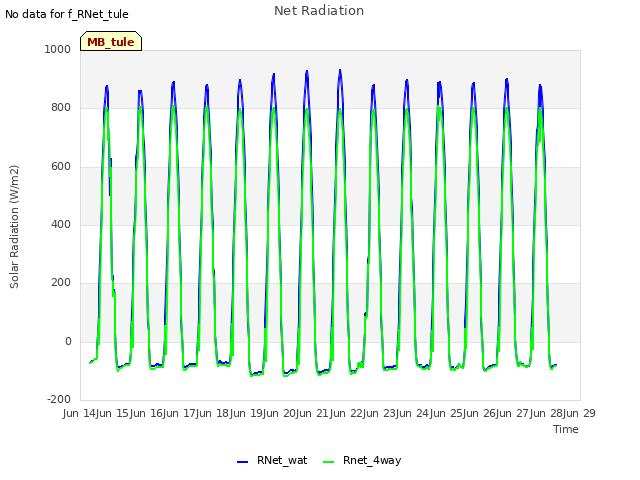The height and width of the screenshot is (480, 640).
Task: Click the Jun 17 x-axis date label
Action: tap(180, 413)
